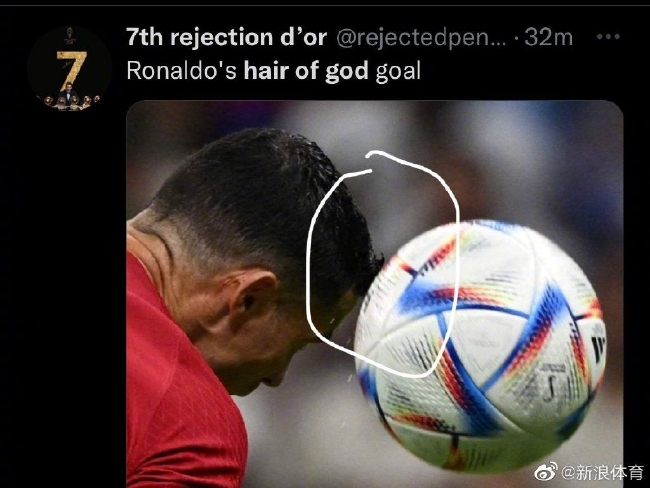Click the hand-drawn white outline in photo
This screenshot has width=650, height=488.
click(383, 264)
